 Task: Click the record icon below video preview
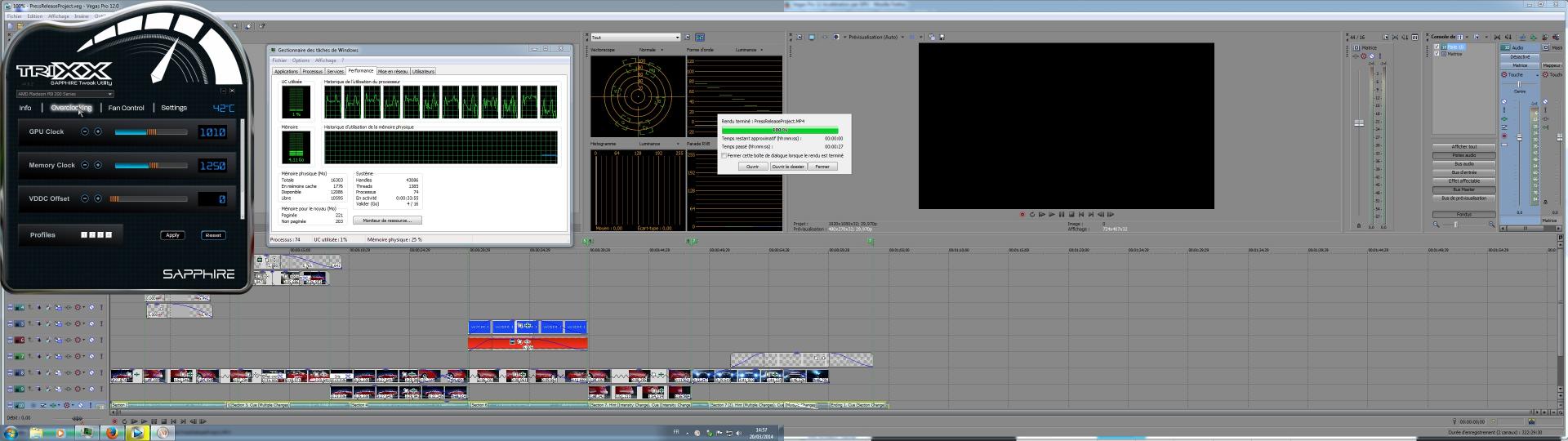(1022, 215)
